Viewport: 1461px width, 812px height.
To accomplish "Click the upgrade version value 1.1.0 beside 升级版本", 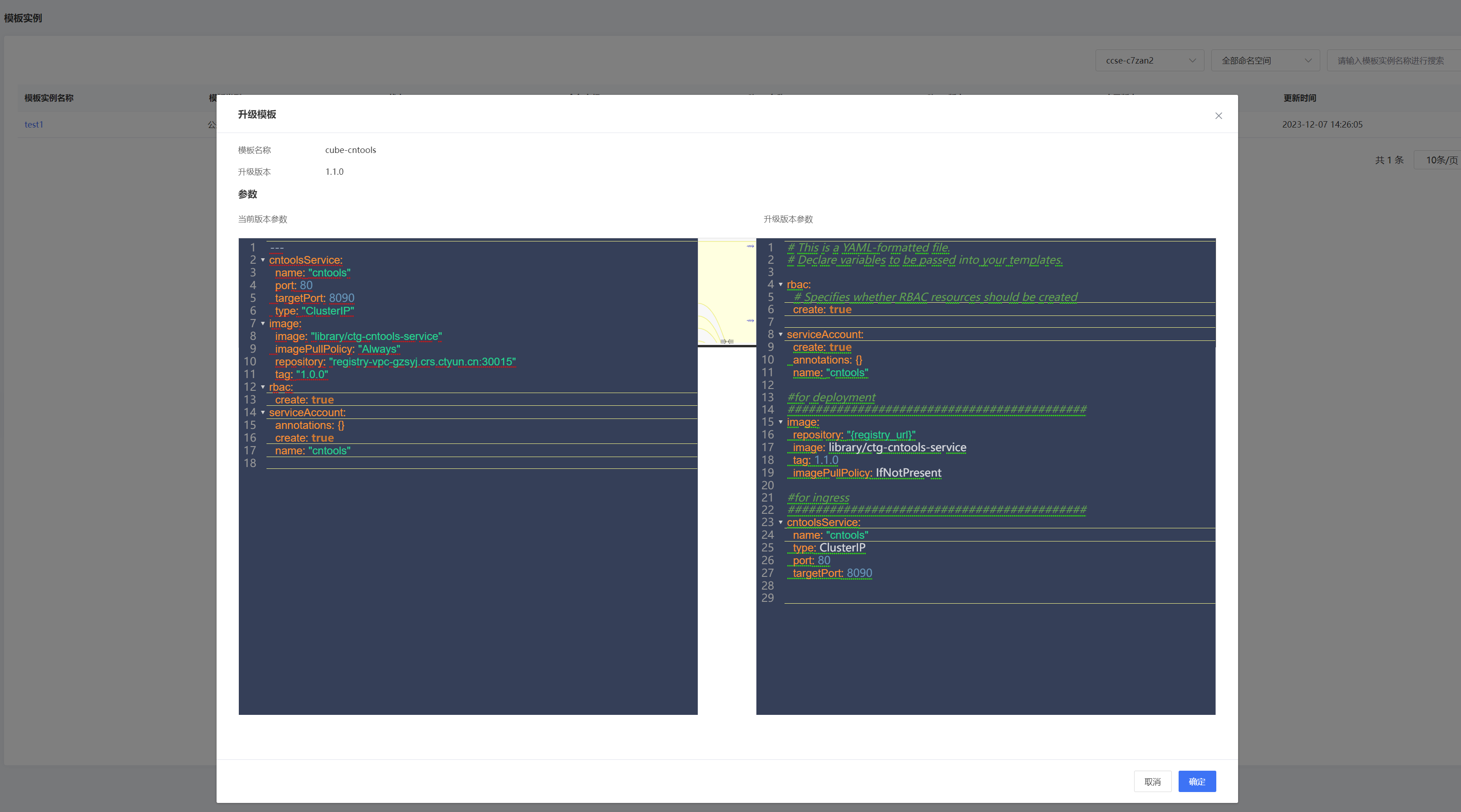I will point(334,172).
